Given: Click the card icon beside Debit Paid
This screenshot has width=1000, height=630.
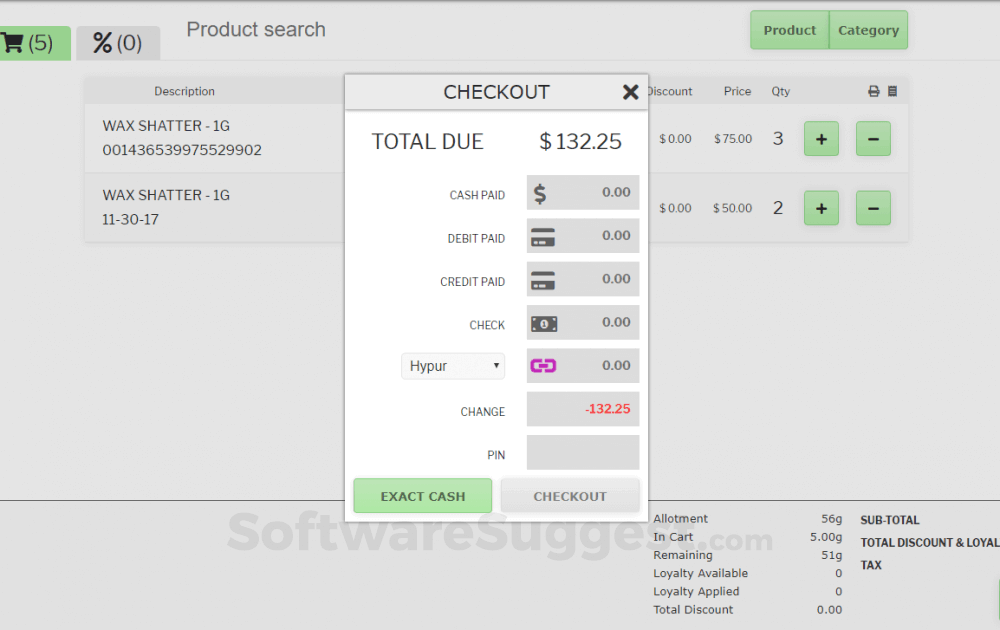Looking at the screenshot, I should [544, 236].
